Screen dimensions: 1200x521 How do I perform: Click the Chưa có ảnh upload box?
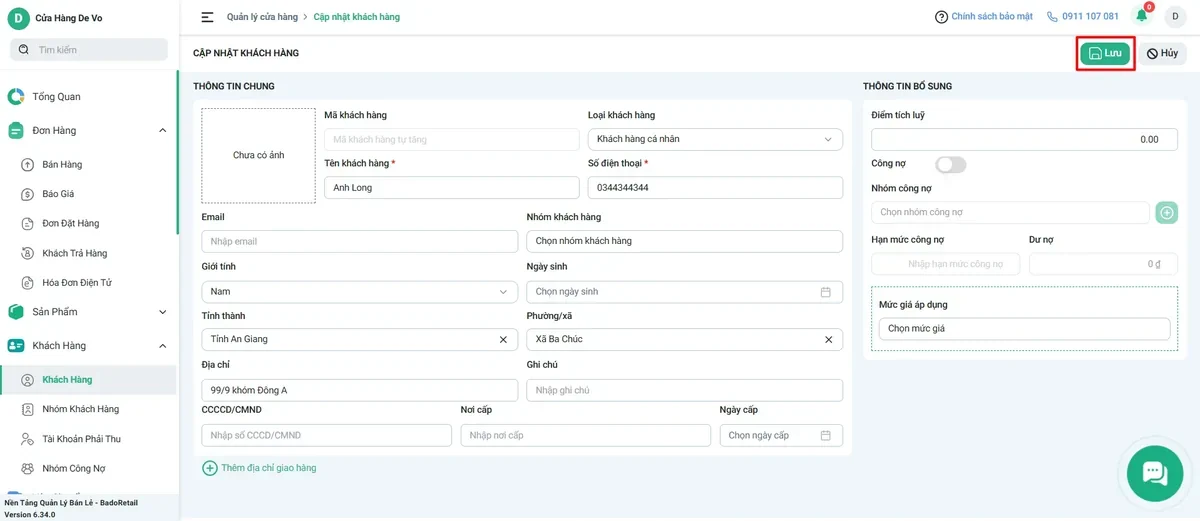pos(259,156)
